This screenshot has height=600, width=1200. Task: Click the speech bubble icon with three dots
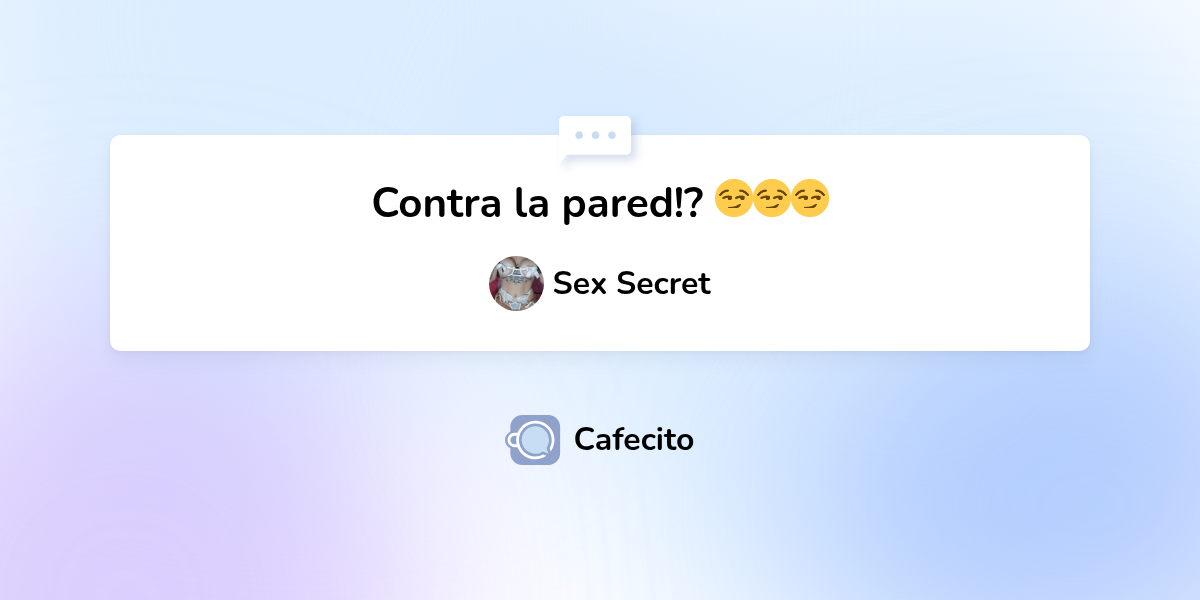click(595, 136)
